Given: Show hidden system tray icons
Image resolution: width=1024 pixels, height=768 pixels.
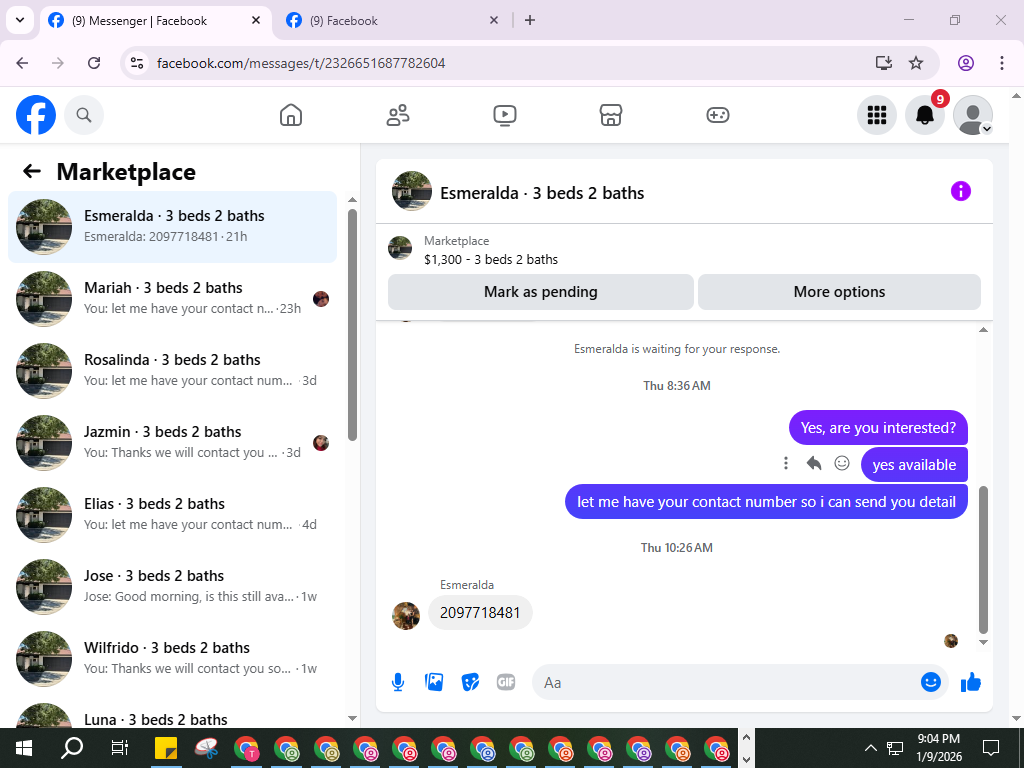Looking at the screenshot, I should click(x=871, y=748).
